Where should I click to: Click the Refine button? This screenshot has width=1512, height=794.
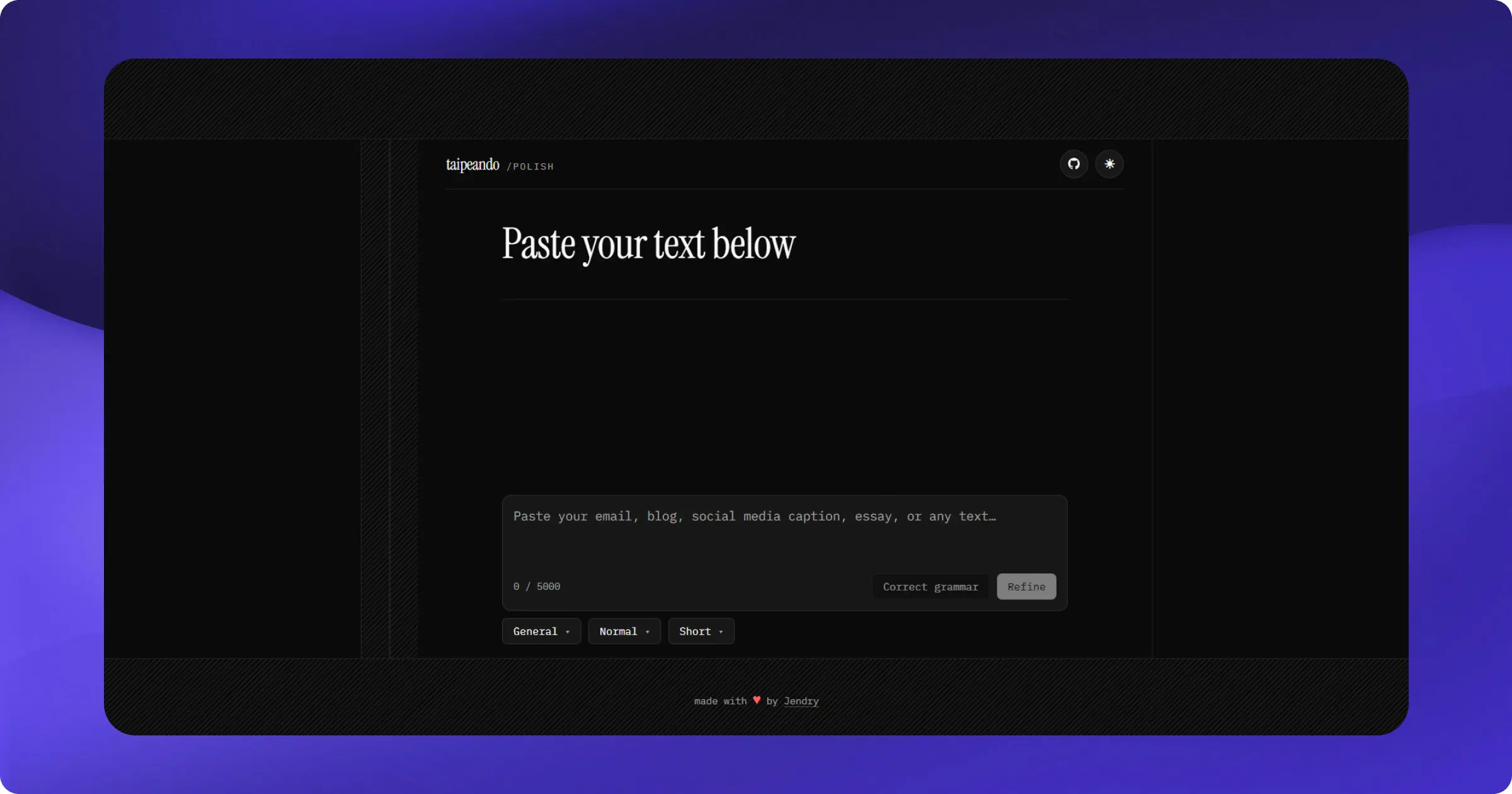(1026, 587)
